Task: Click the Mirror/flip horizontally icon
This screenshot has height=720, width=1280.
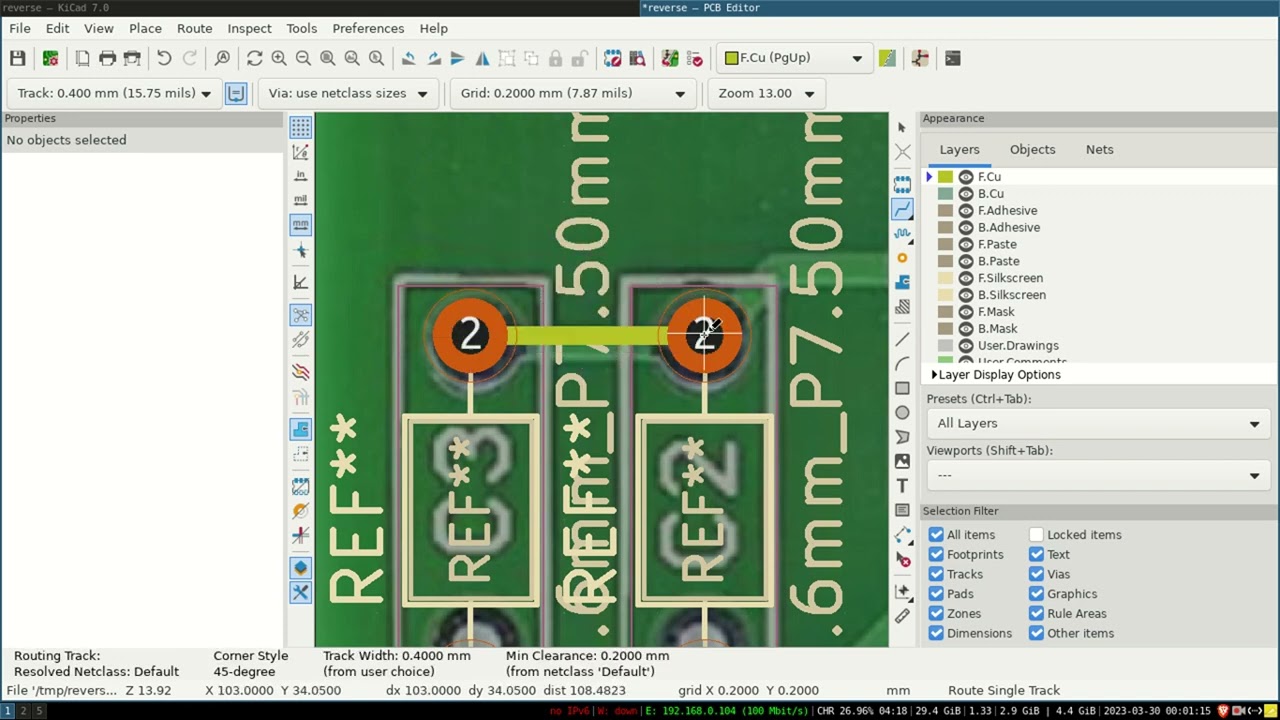Action: point(482,58)
